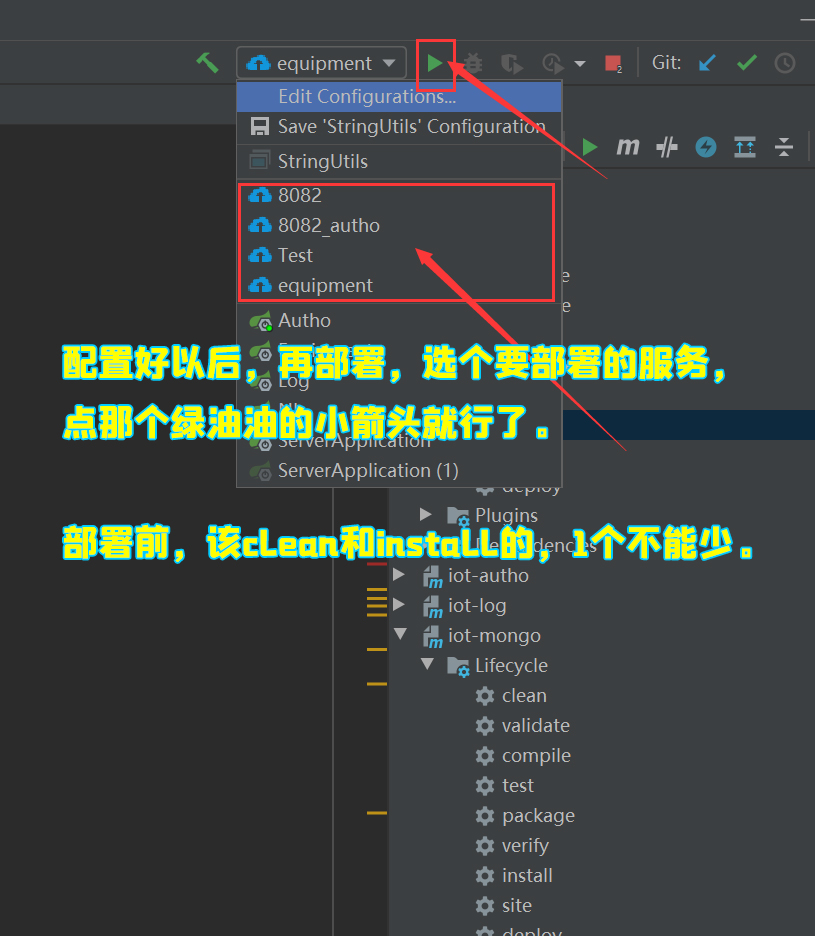The image size is (815, 936).
Task: Click the gear icon beside install
Action: coord(485,876)
